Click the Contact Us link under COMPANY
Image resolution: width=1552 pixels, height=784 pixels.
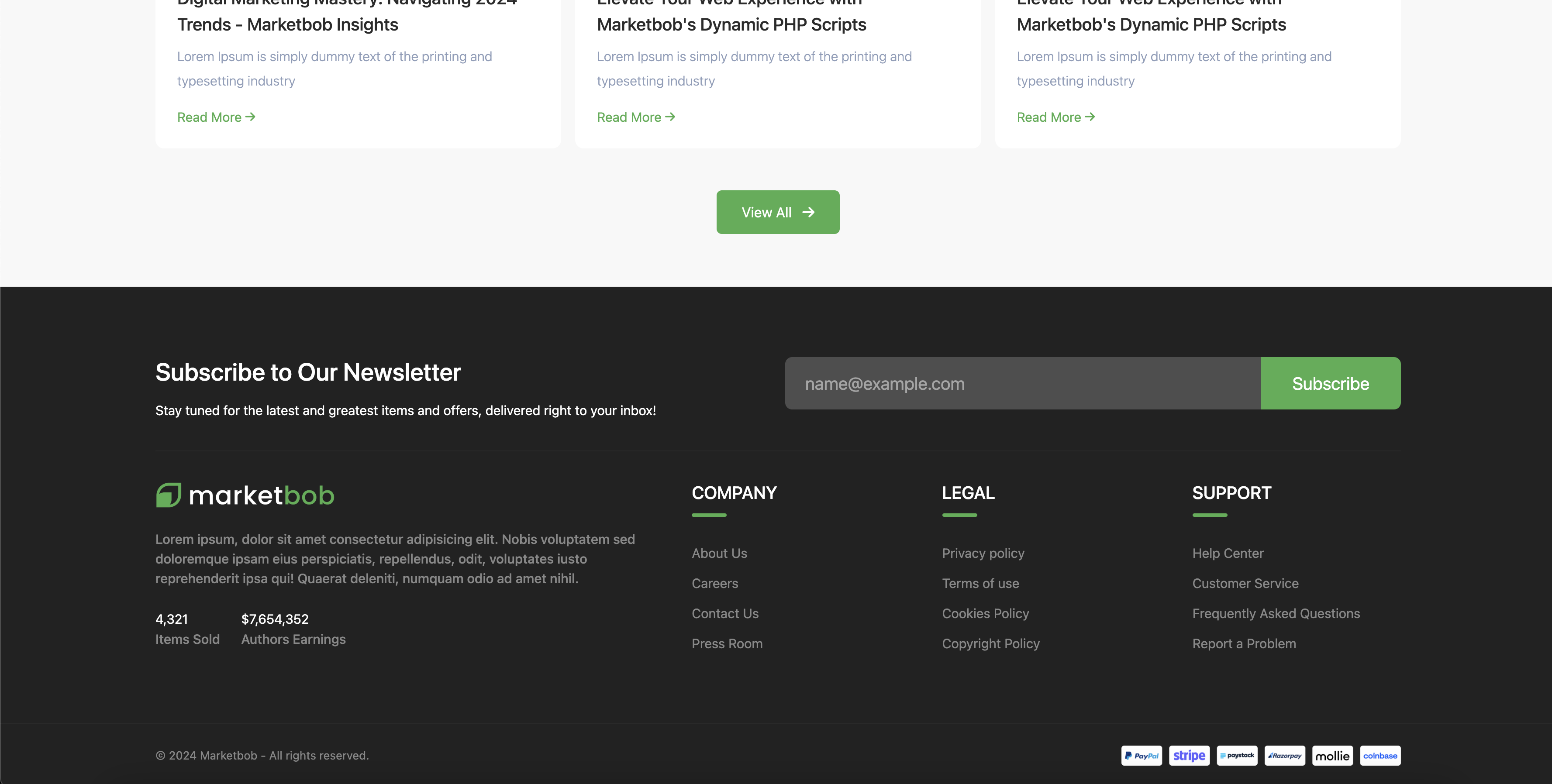point(725,613)
